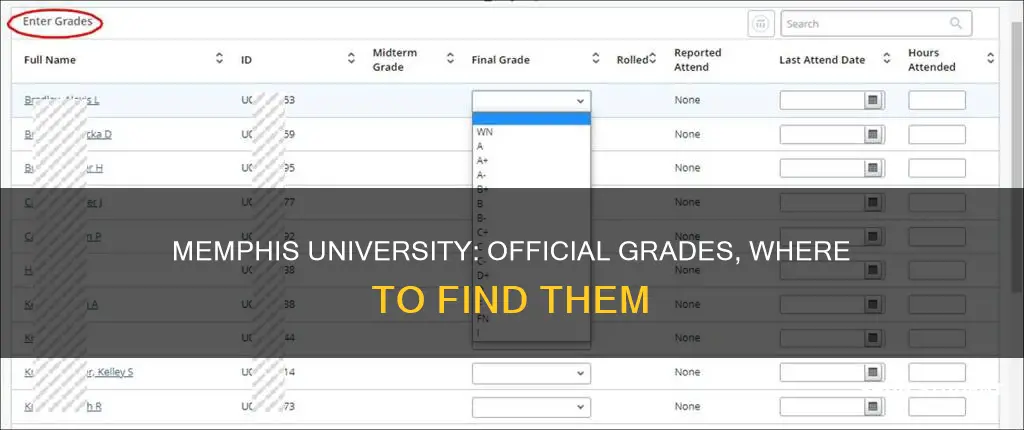Open calendar icon for ID ending 44

click(872, 339)
